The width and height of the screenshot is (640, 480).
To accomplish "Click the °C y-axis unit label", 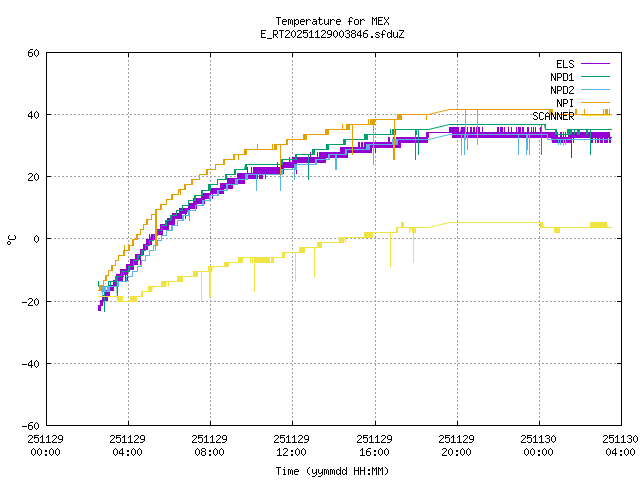I will 11,239.
